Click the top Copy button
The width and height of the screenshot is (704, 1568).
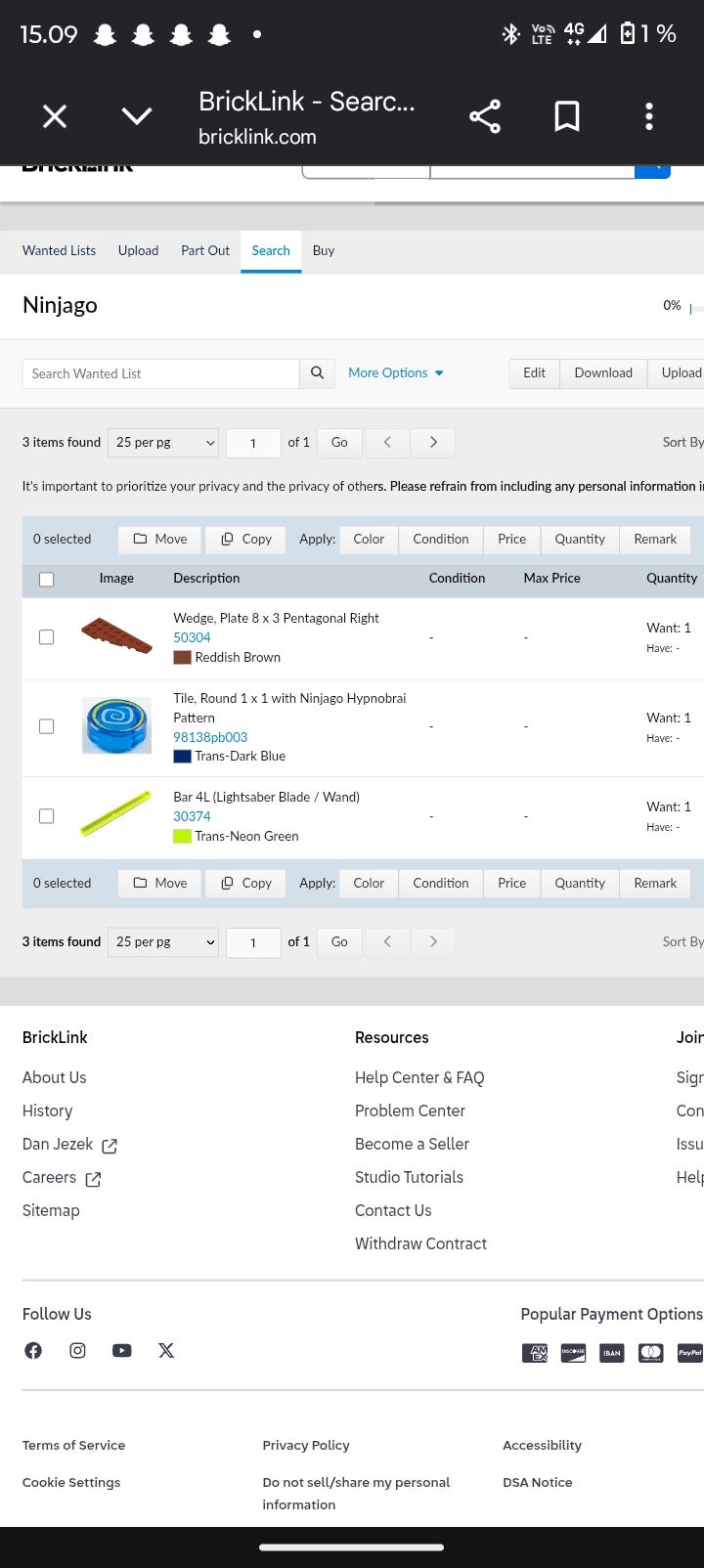(246, 540)
